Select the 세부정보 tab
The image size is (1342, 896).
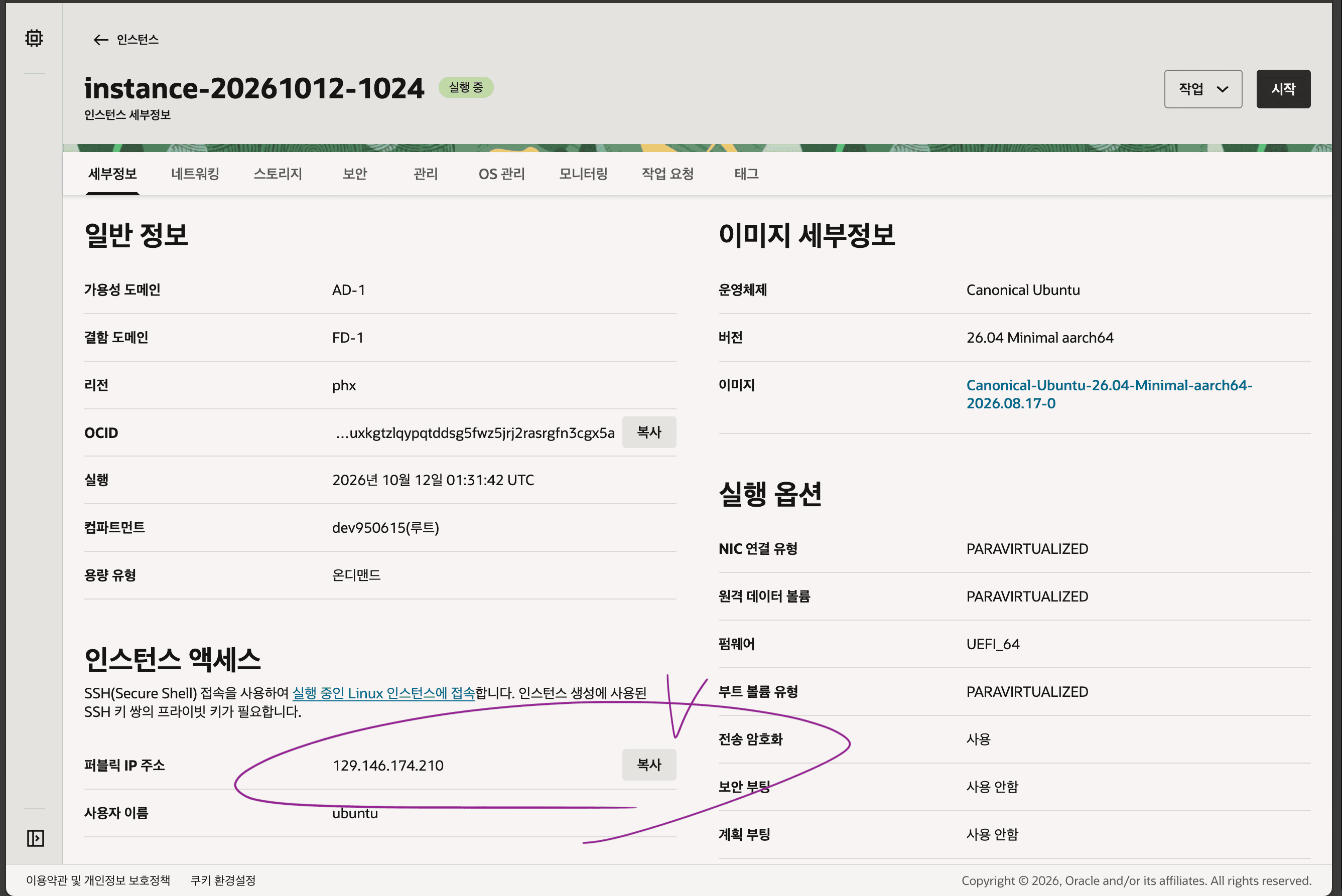coord(112,174)
